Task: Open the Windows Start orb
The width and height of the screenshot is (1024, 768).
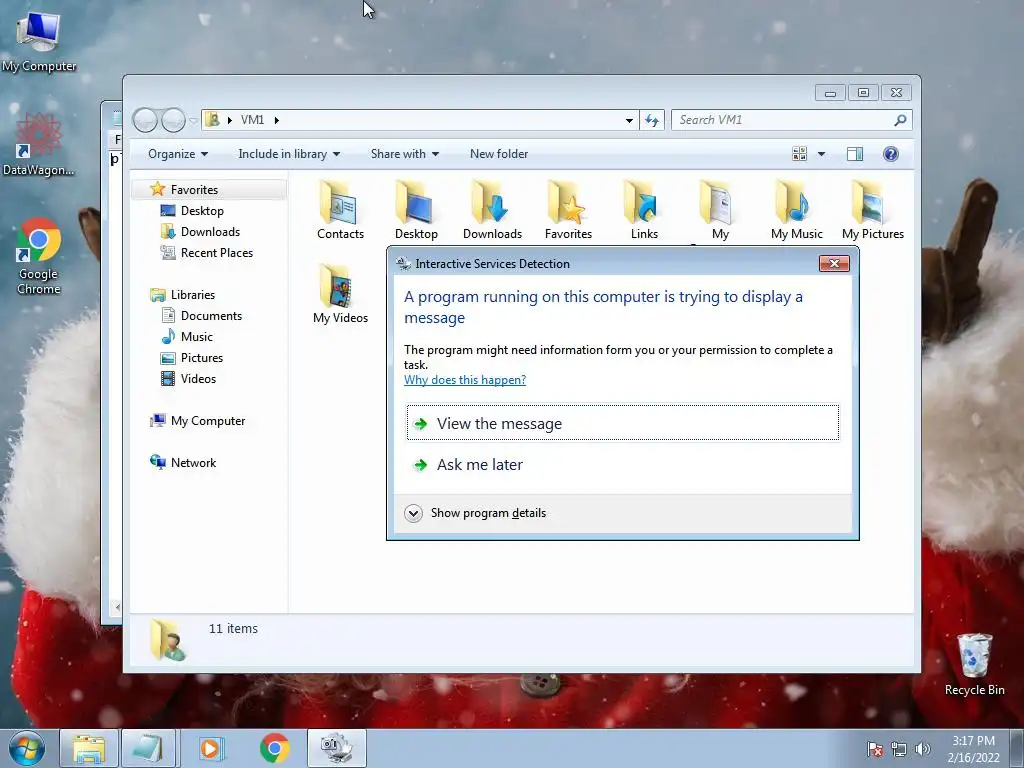Action: coord(27,748)
